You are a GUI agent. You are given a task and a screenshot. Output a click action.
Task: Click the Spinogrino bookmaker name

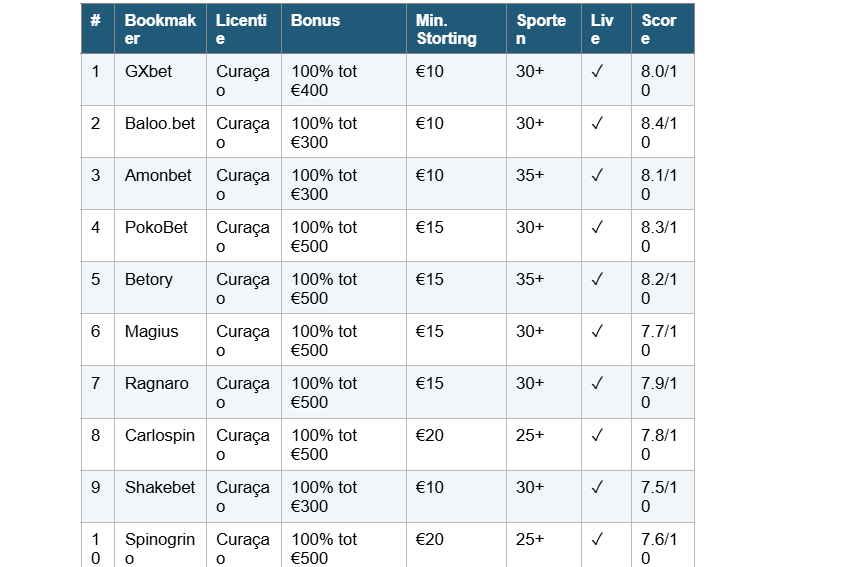tap(159, 548)
